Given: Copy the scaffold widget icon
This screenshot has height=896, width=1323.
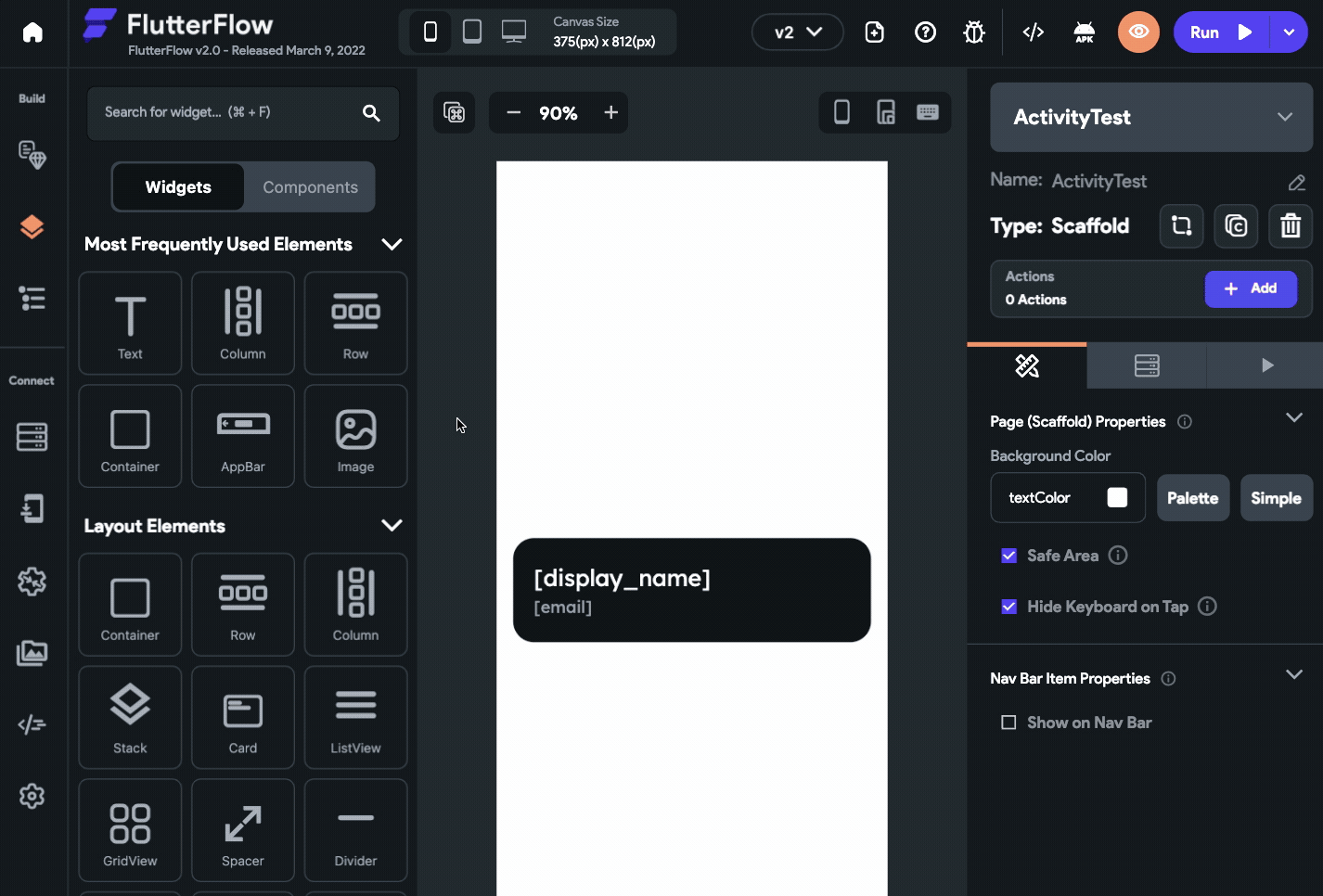Looking at the screenshot, I should (1236, 225).
